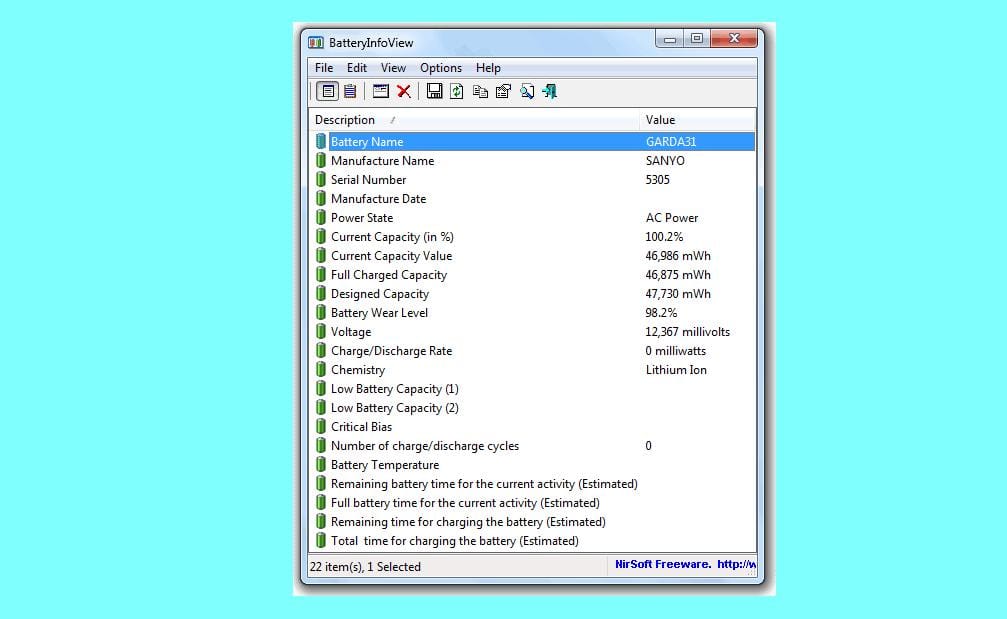Viewport: 1007px width, 619px height.
Task: Select the Voltage row label
Action: (x=351, y=331)
